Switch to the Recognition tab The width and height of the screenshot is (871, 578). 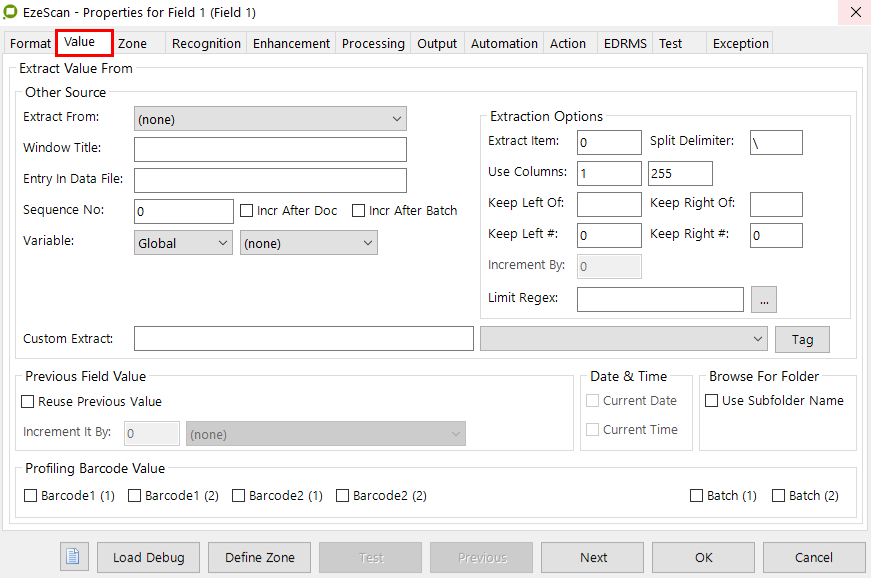[x=206, y=43]
